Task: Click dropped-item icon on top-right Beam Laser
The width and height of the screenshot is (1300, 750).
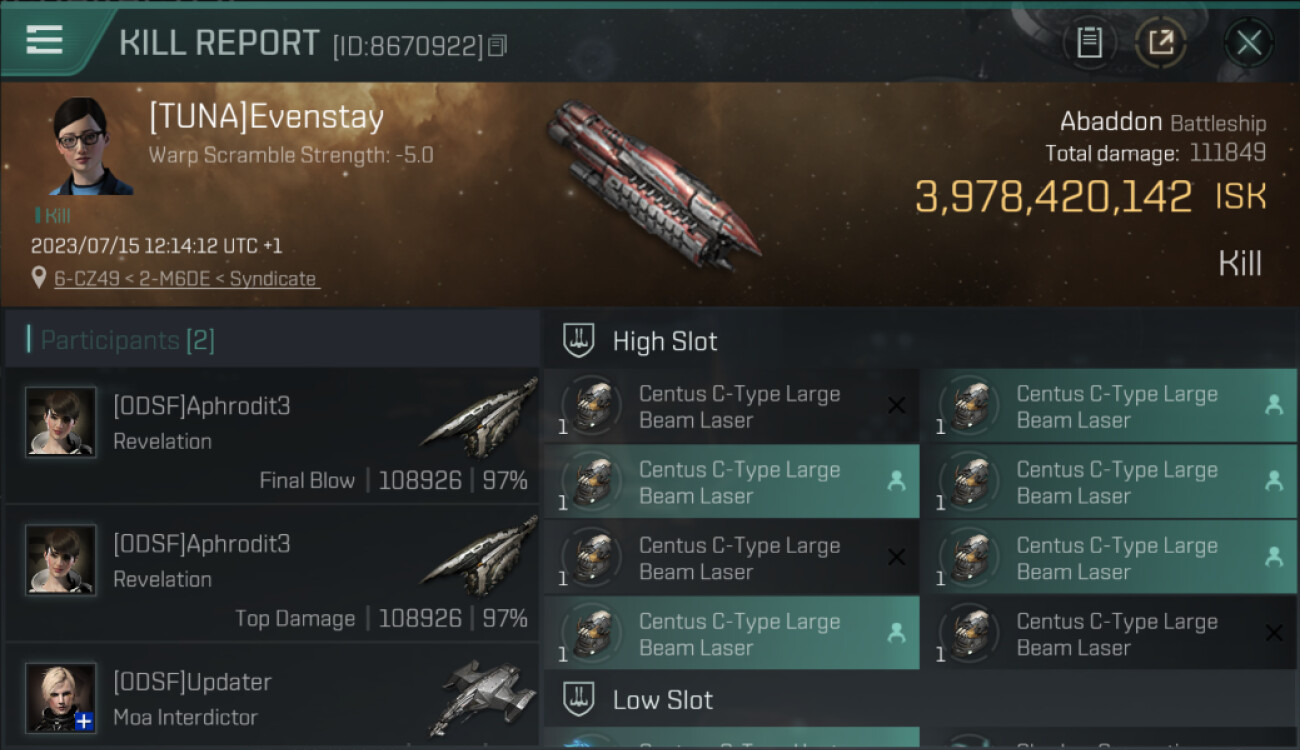Action: [x=1273, y=406]
